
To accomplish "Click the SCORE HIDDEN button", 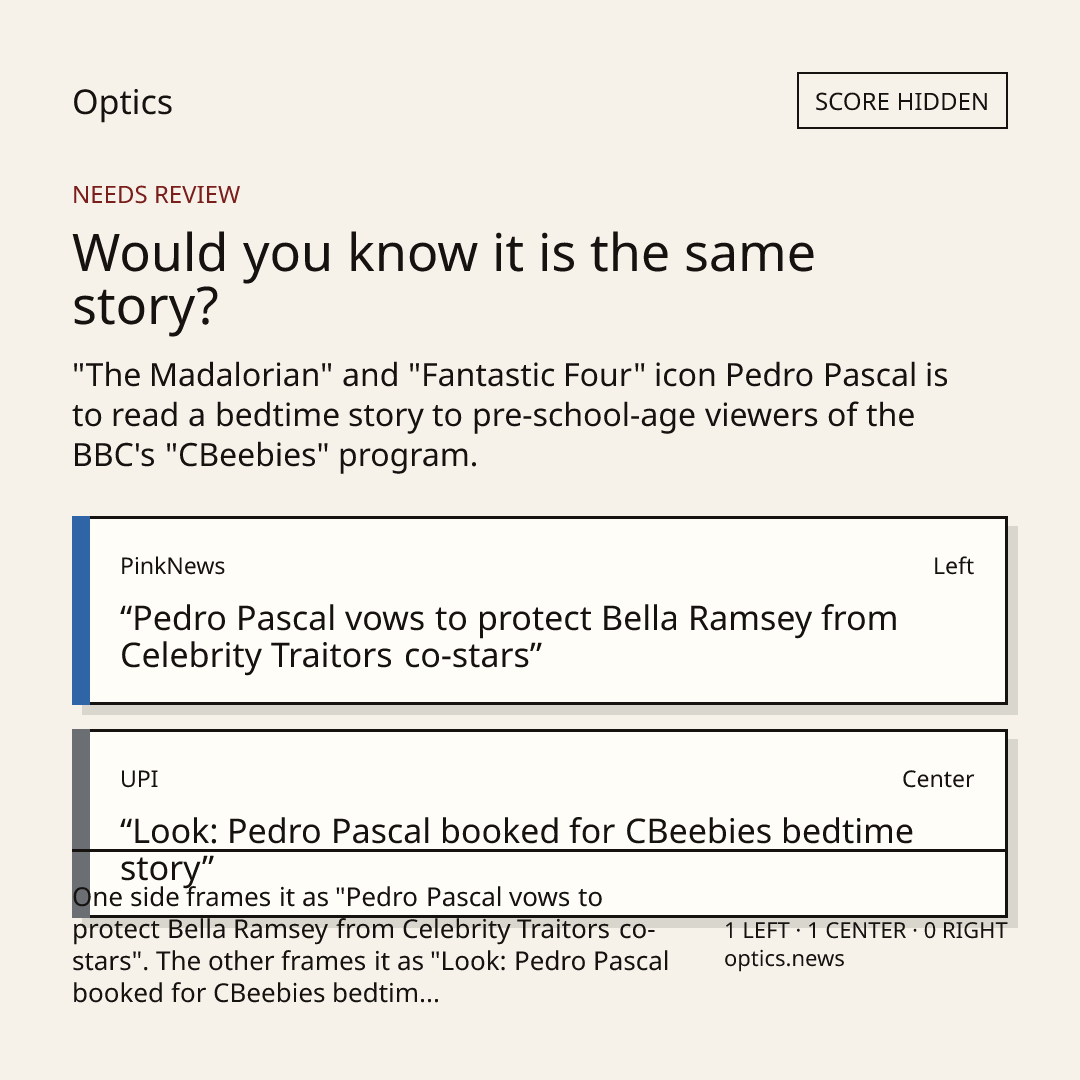I will click(902, 101).
